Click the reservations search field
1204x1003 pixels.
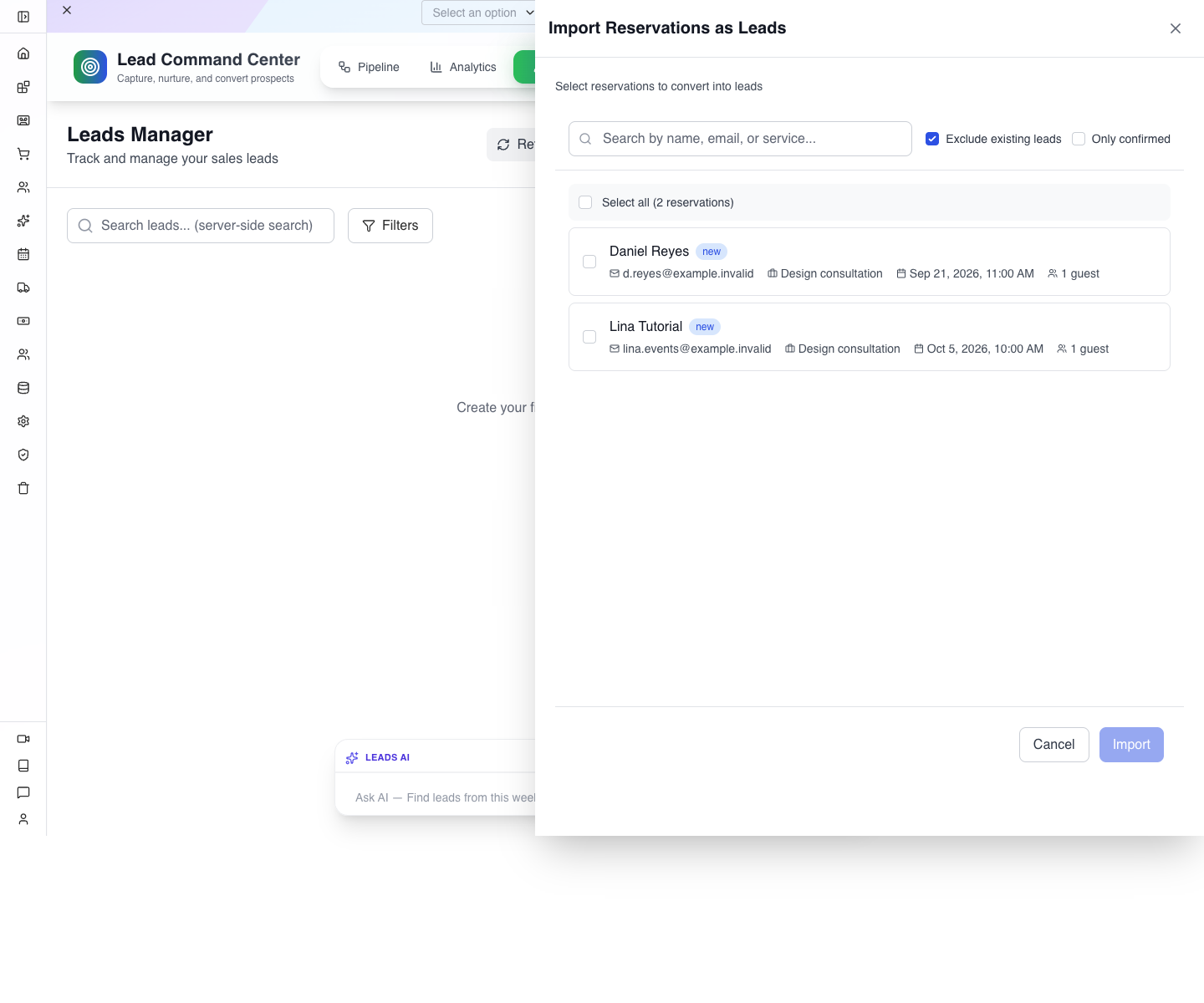click(x=740, y=139)
